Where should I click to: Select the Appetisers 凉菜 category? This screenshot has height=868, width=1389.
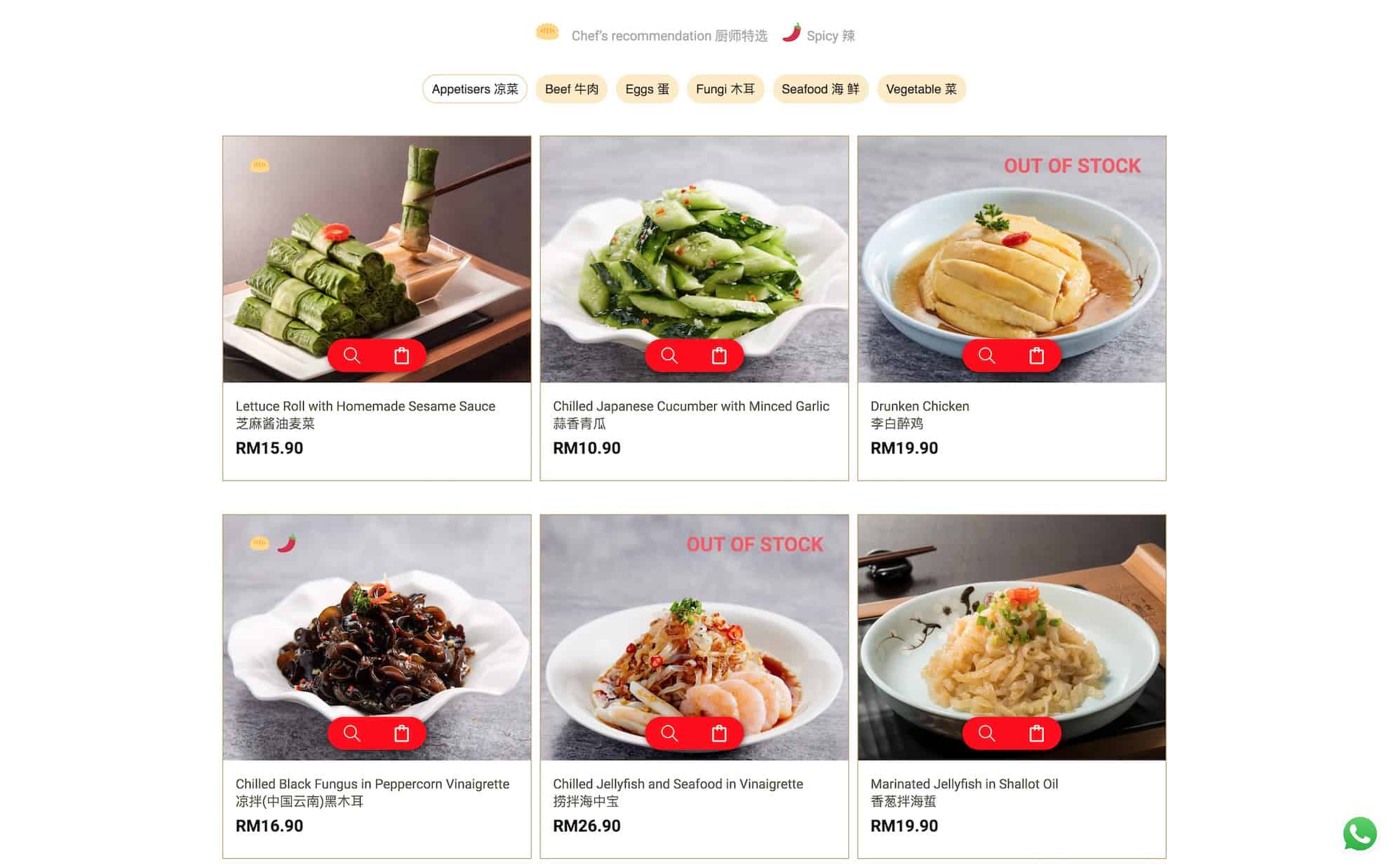click(x=475, y=89)
